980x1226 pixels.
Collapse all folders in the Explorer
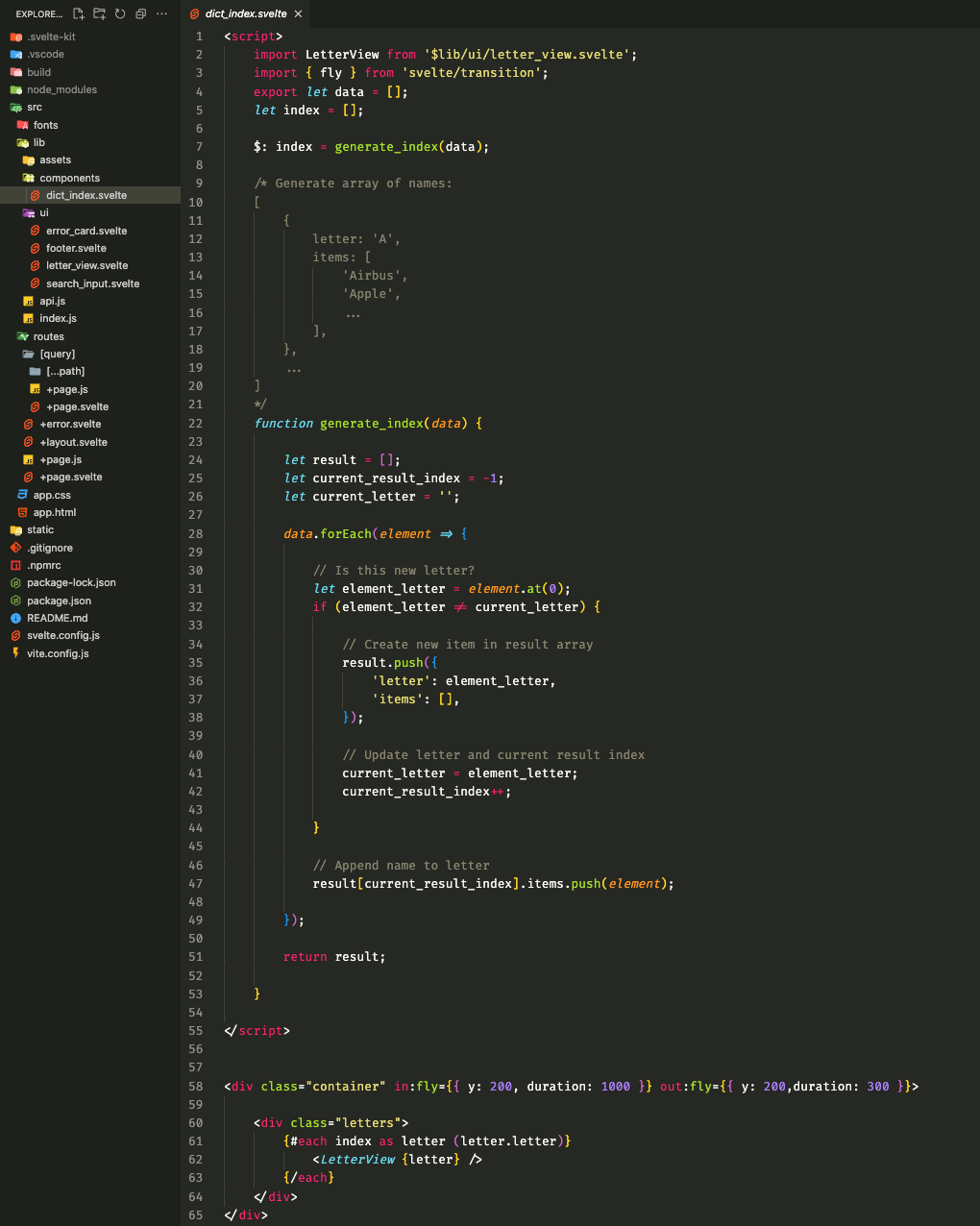pyautogui.click(x=140, y=13)
